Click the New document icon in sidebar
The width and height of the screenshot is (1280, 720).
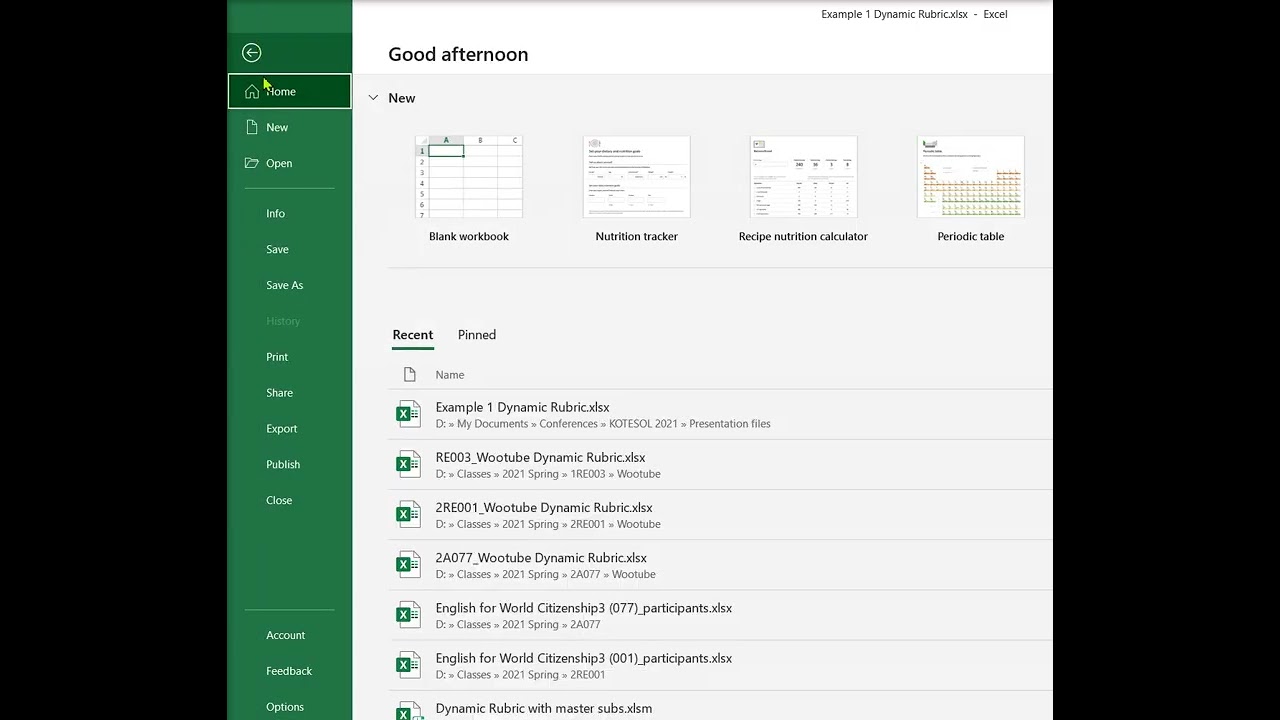(252, 127)
